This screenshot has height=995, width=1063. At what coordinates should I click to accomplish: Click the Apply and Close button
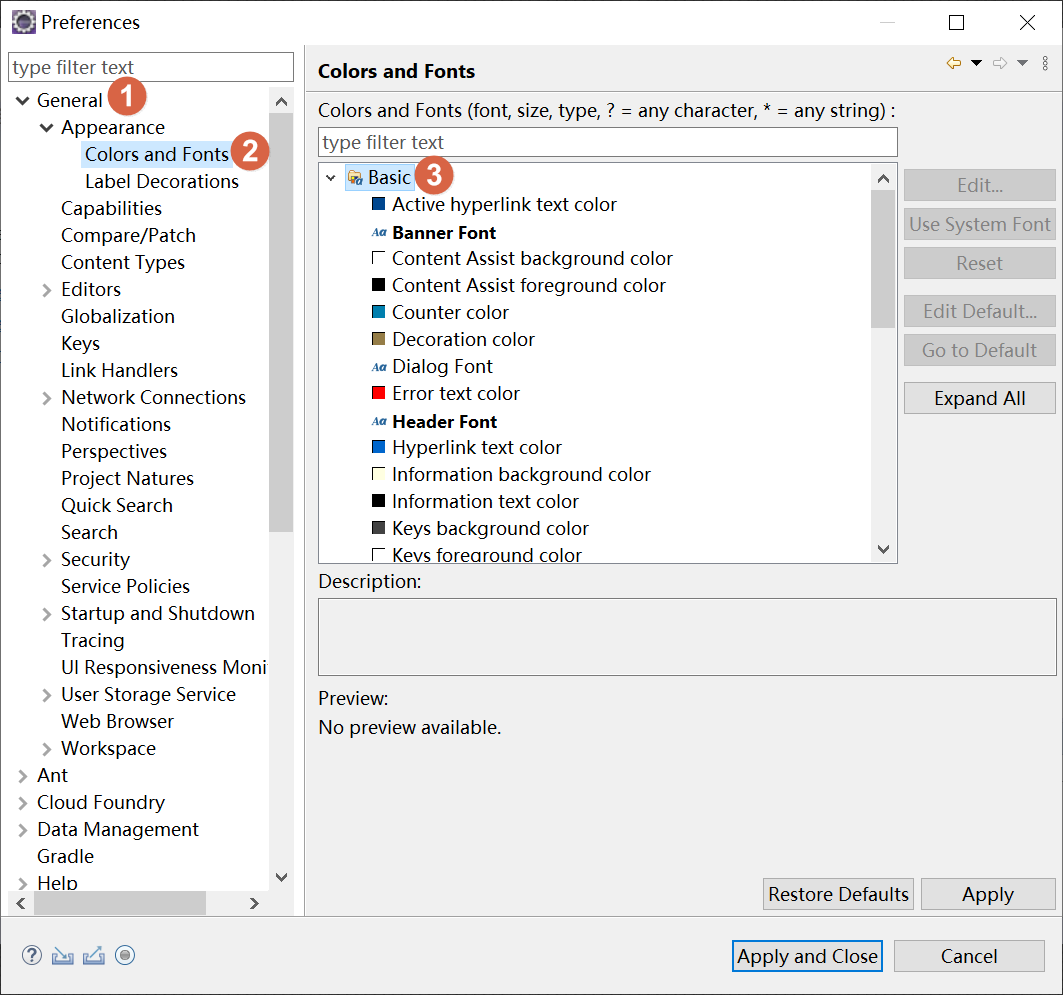pyautogui.click(x=807, y=956)
